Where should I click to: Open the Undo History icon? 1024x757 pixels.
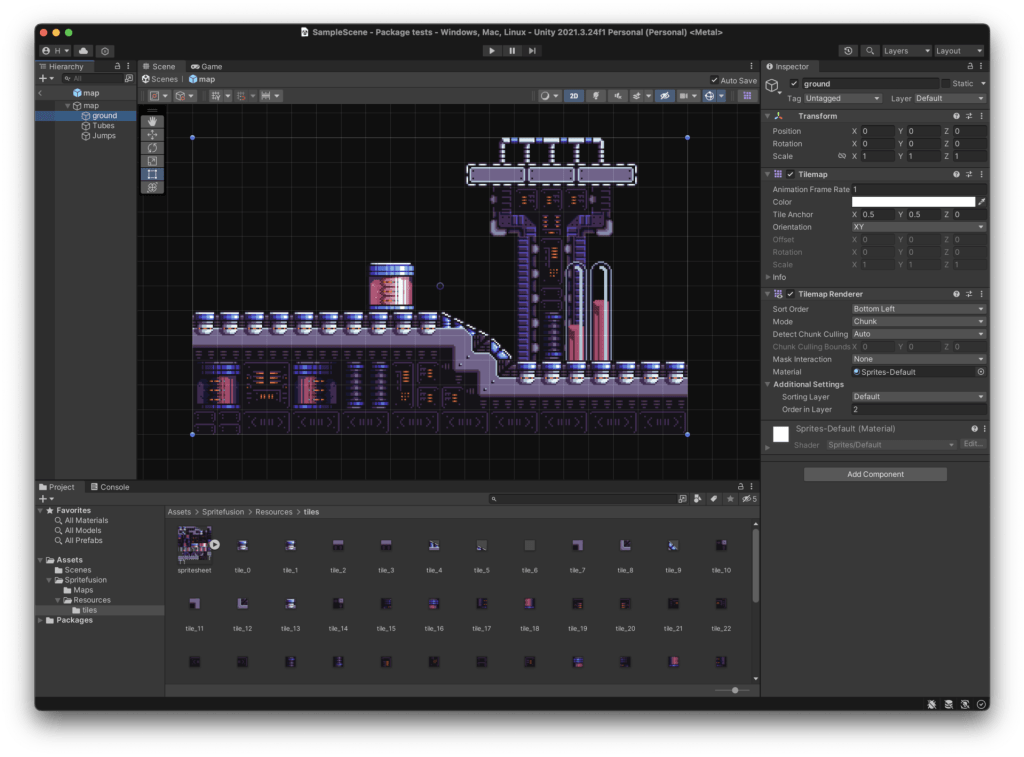(848, 51)
